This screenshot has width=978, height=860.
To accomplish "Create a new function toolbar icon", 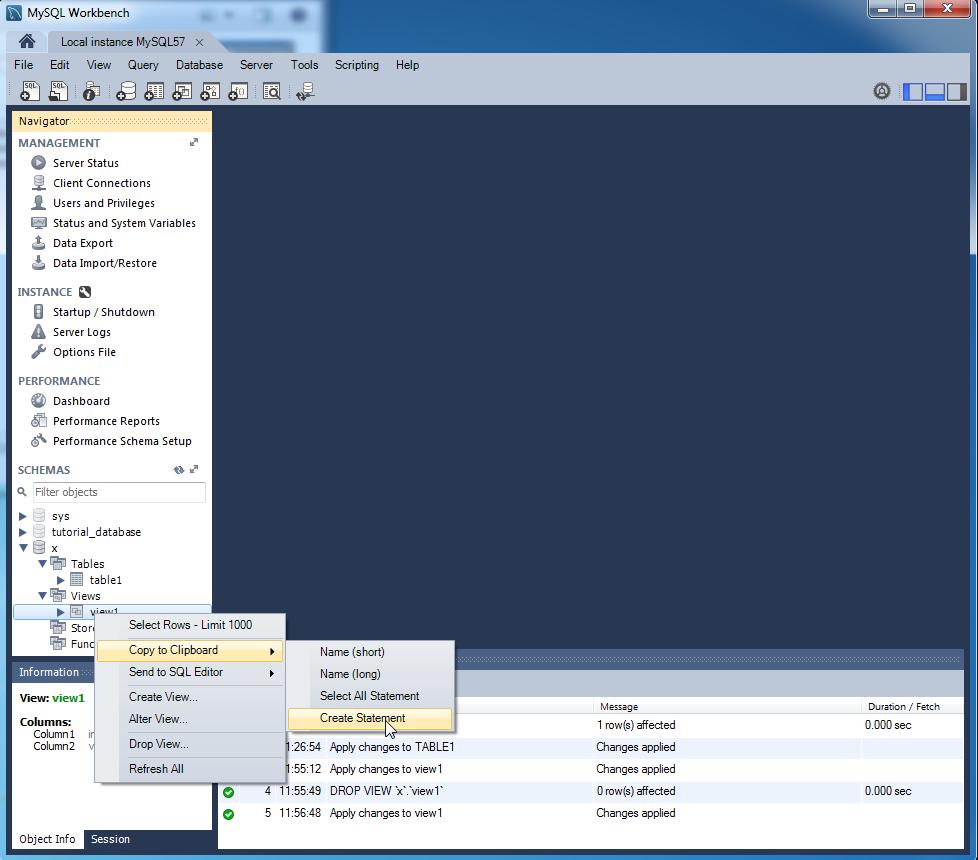I will click(x=238, y=91).
